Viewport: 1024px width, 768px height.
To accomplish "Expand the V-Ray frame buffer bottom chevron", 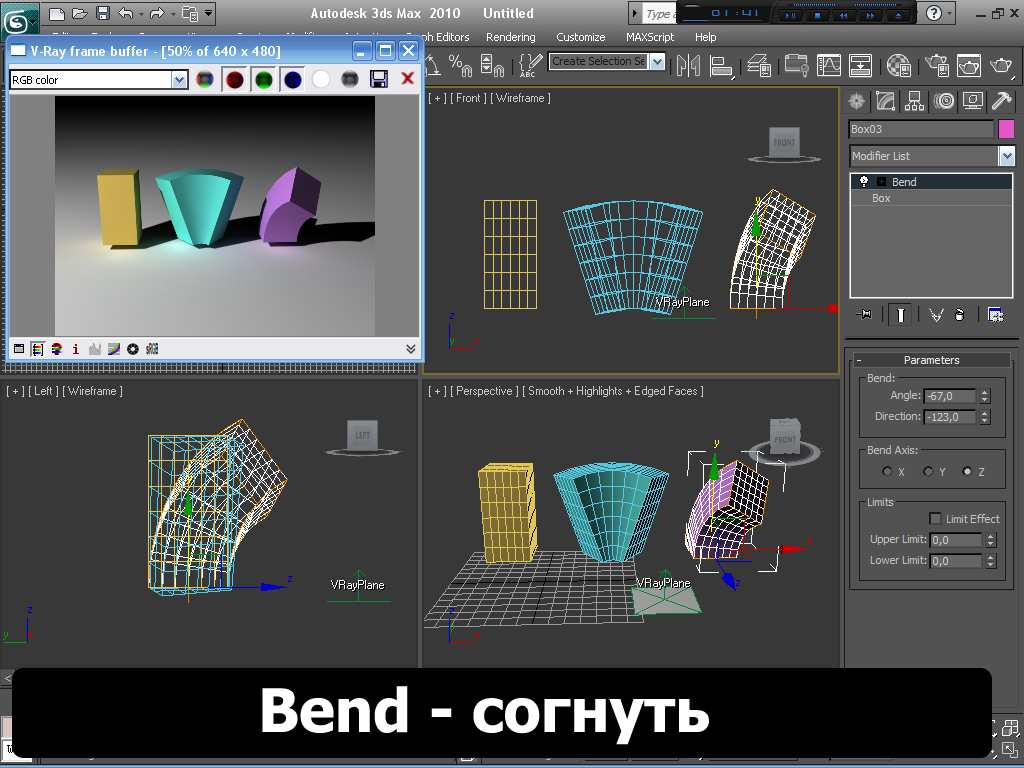I will pos(411,349).
